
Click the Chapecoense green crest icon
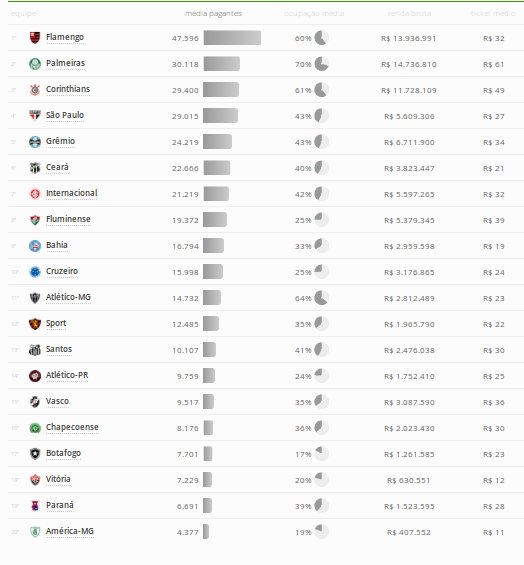(35, 428)
